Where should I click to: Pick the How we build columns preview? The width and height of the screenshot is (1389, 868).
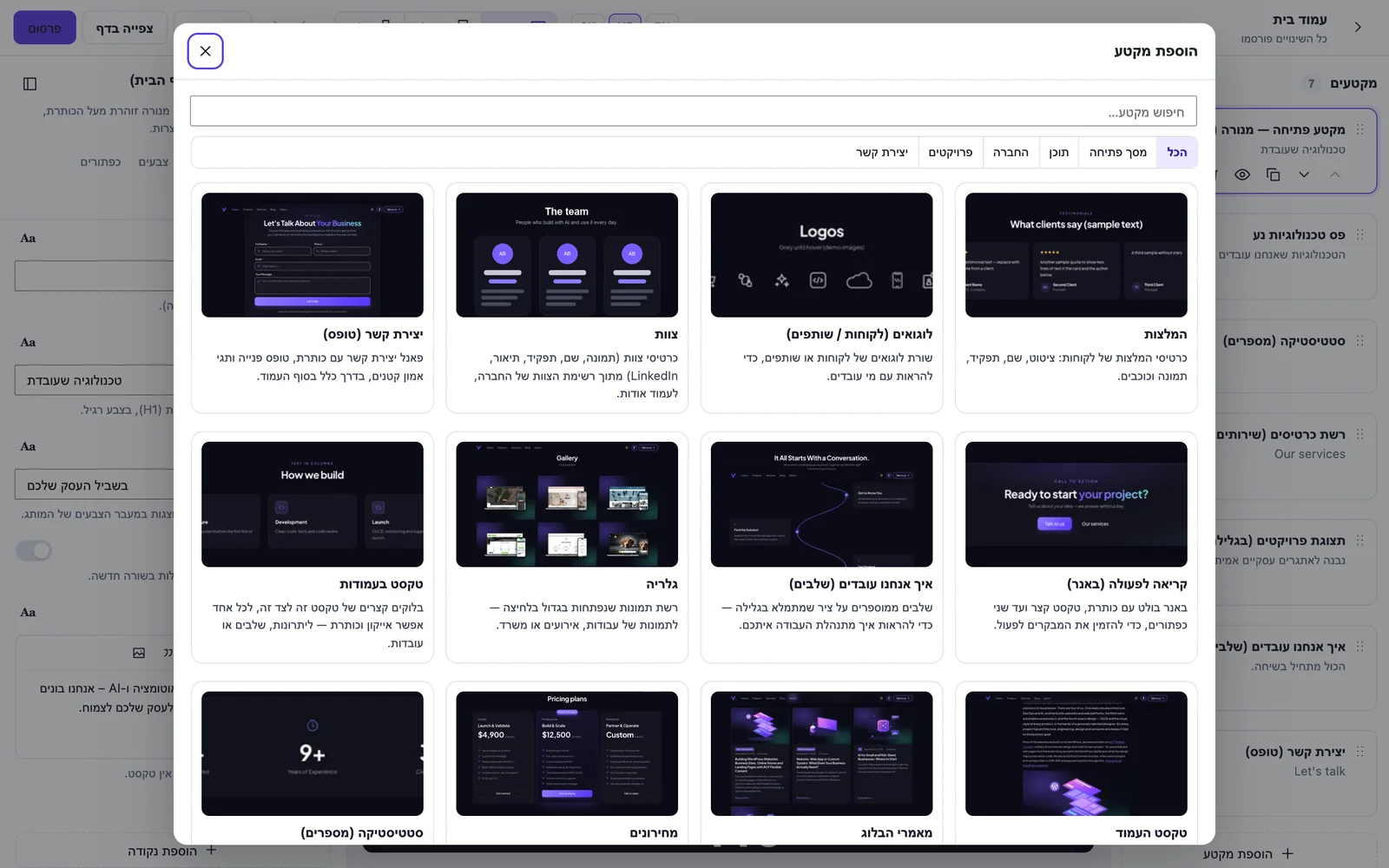[313, 504]
